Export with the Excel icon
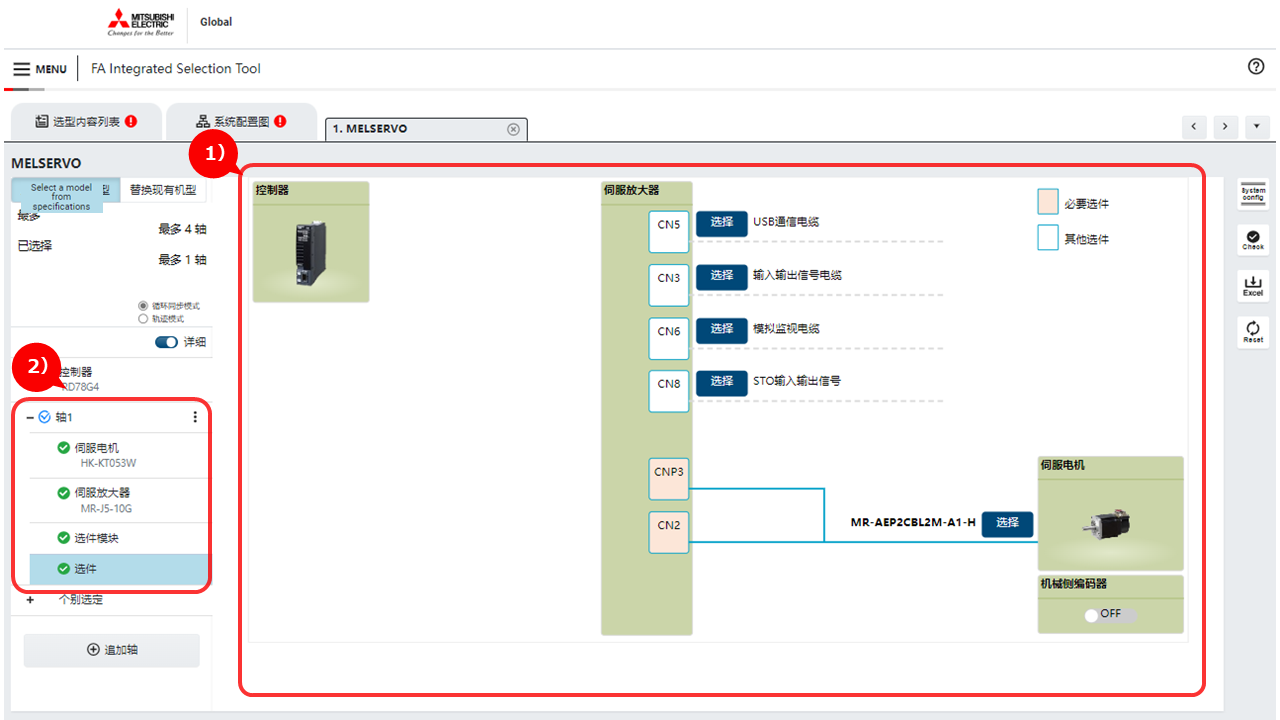Viewport: 1280px width, 720px height. (1253, 286)
